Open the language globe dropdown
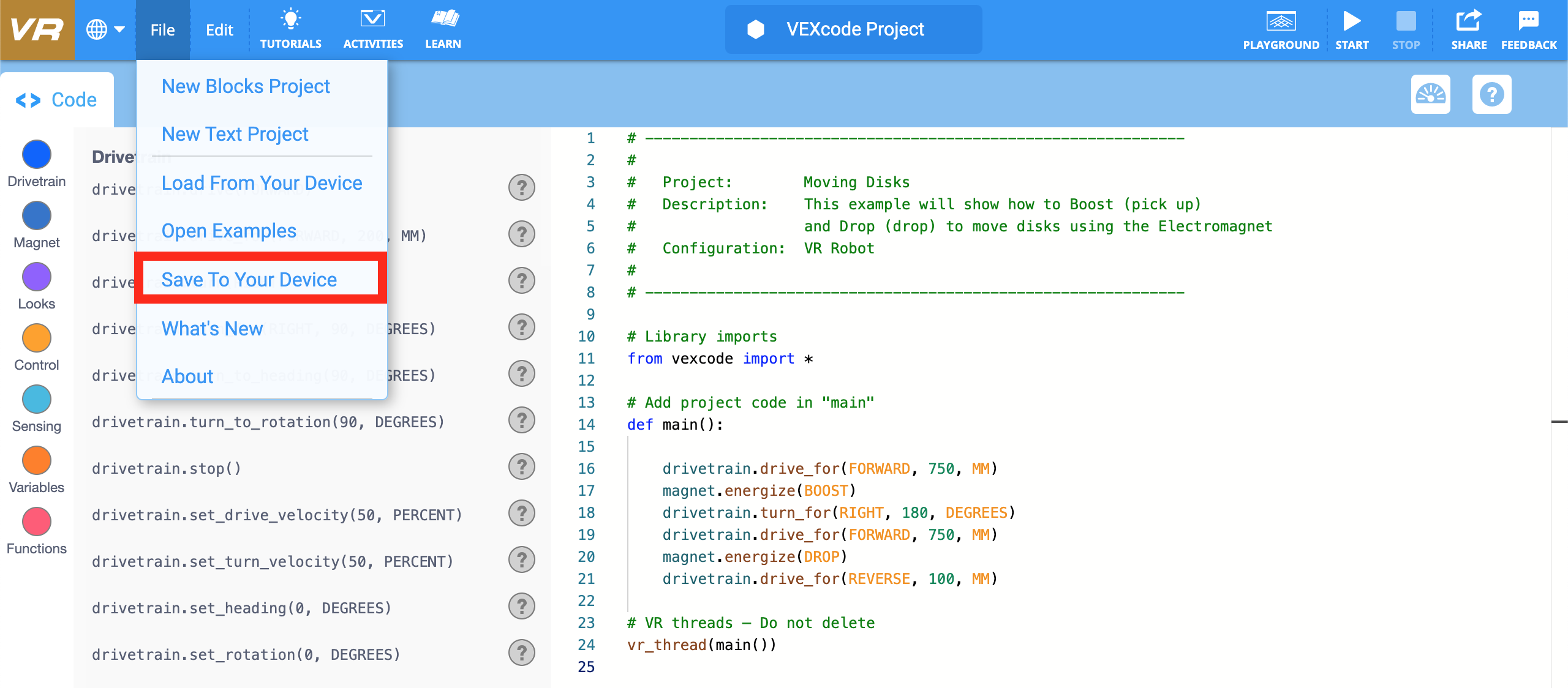 105,29
